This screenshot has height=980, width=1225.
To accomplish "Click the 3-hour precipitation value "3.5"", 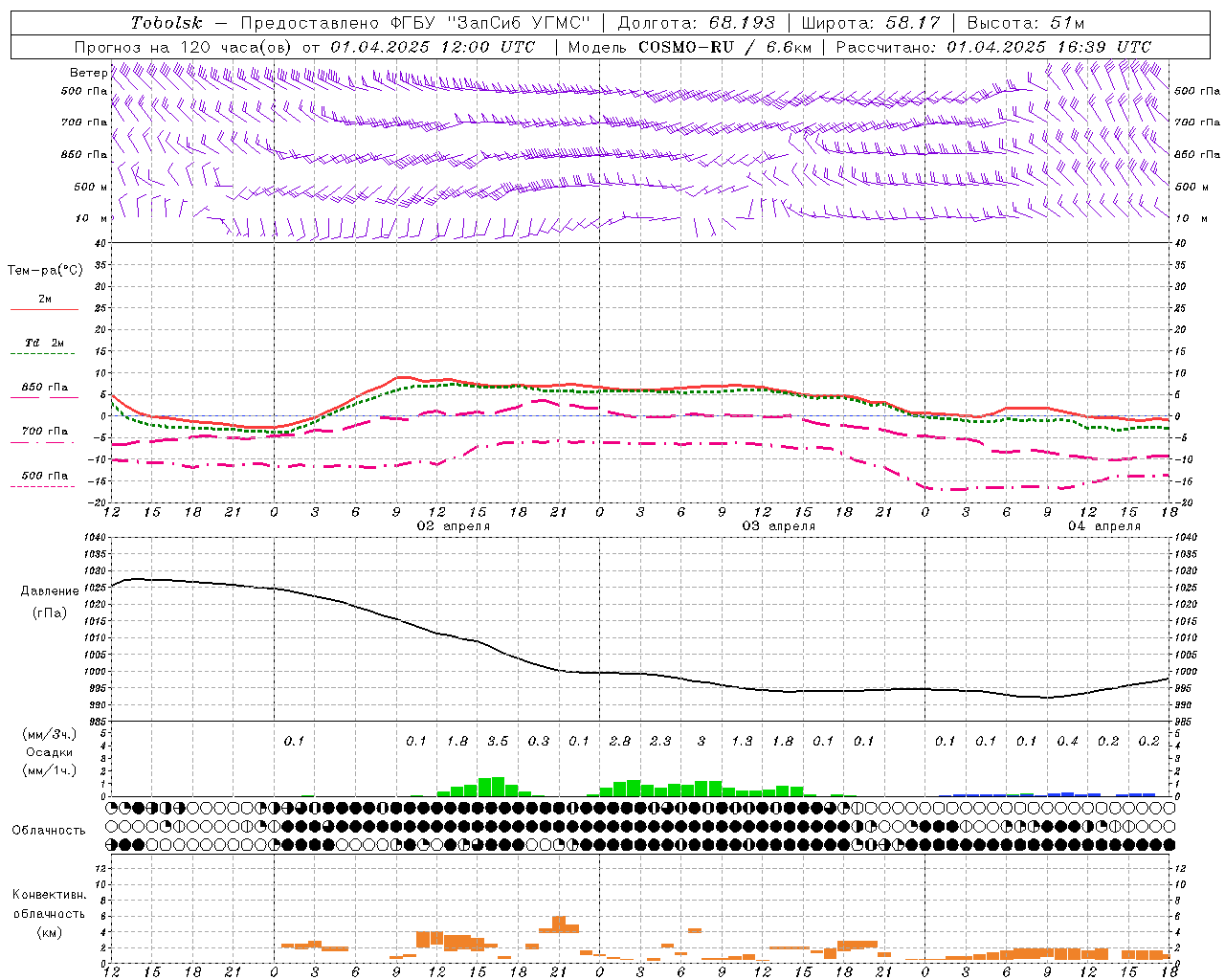I will click(498, 742).
